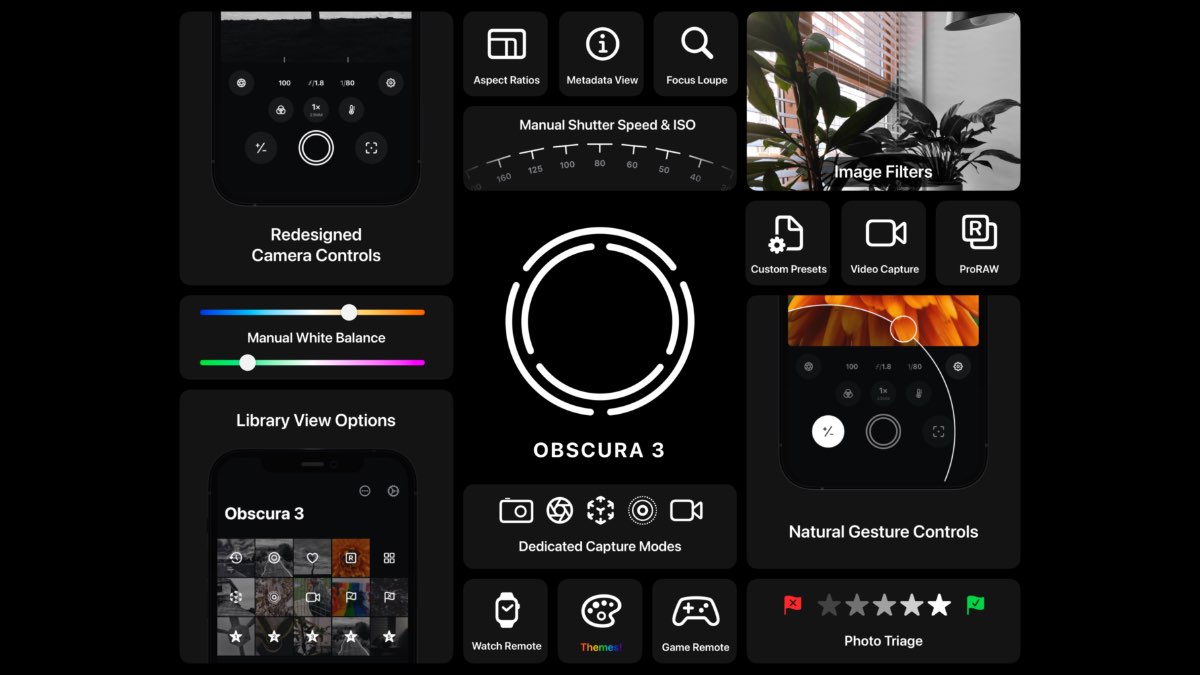Tap the round arrow icon beside library ellipsis

[x=393, y=491]
